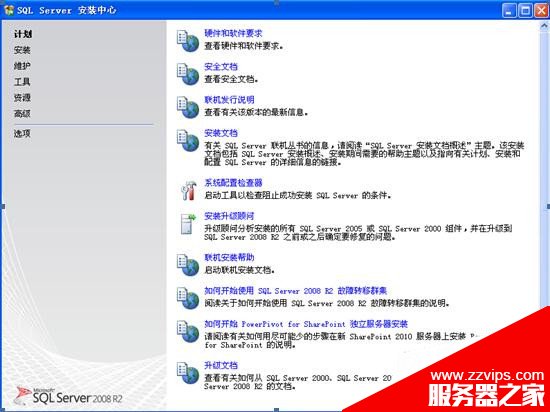The width and height of the screenshot is (550, 412).
Task: Select the 计划 page in the sidebar
Action: point(23,34)
